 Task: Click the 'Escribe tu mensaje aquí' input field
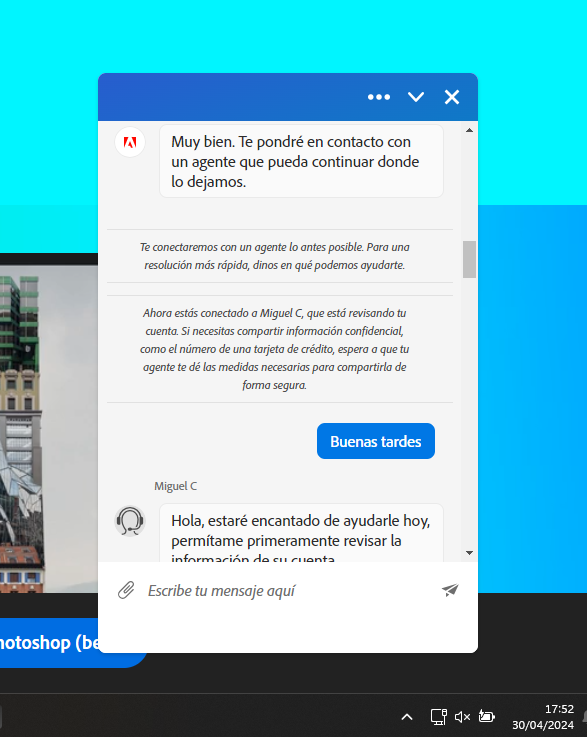click(x=289, y=591)
